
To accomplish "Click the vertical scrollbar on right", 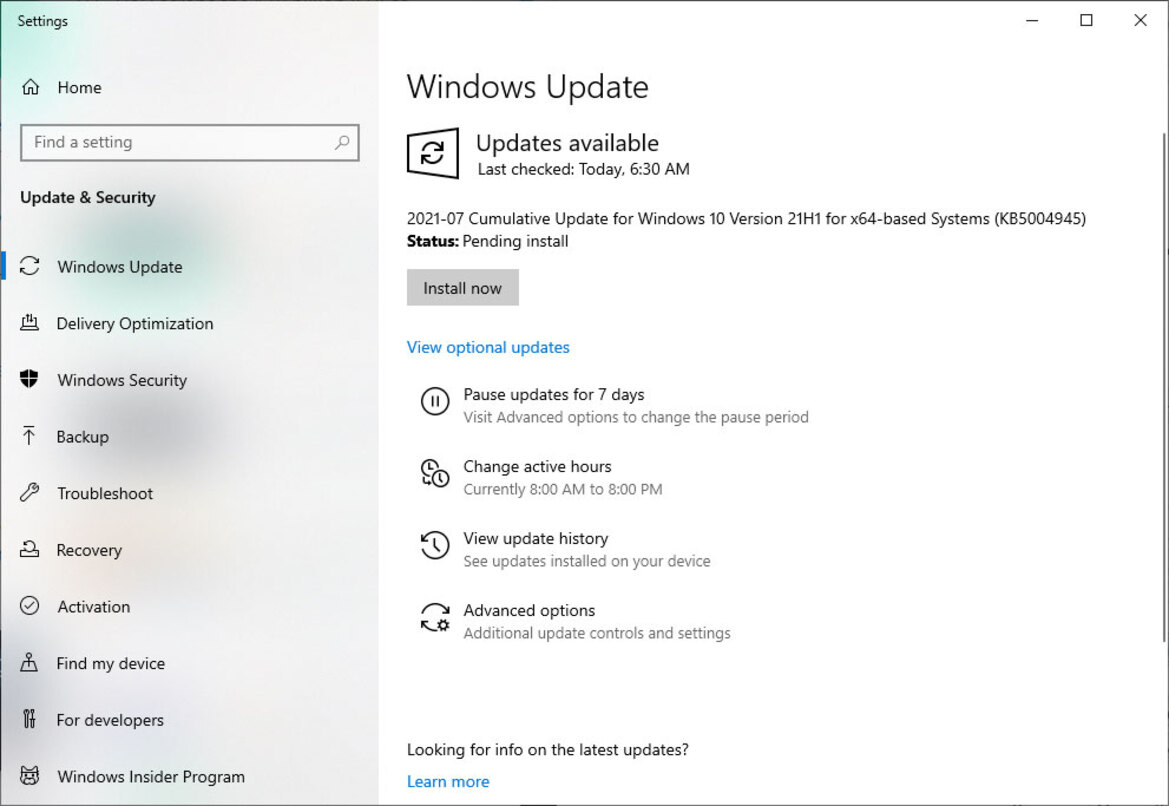I will tap(1164, 386).
